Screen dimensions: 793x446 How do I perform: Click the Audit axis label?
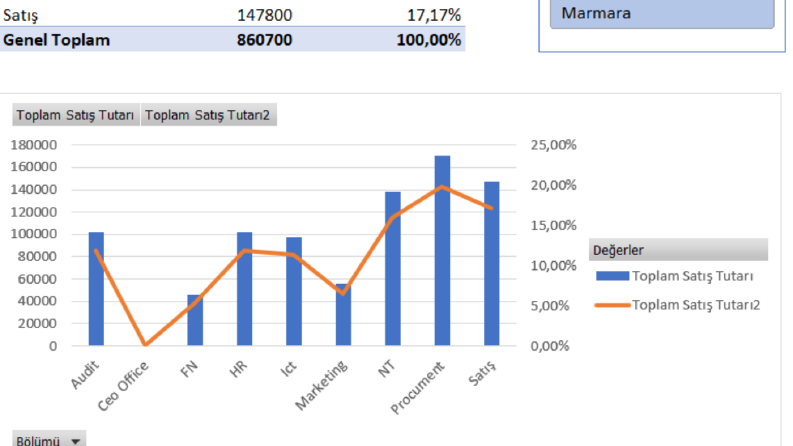click(85, 374)
